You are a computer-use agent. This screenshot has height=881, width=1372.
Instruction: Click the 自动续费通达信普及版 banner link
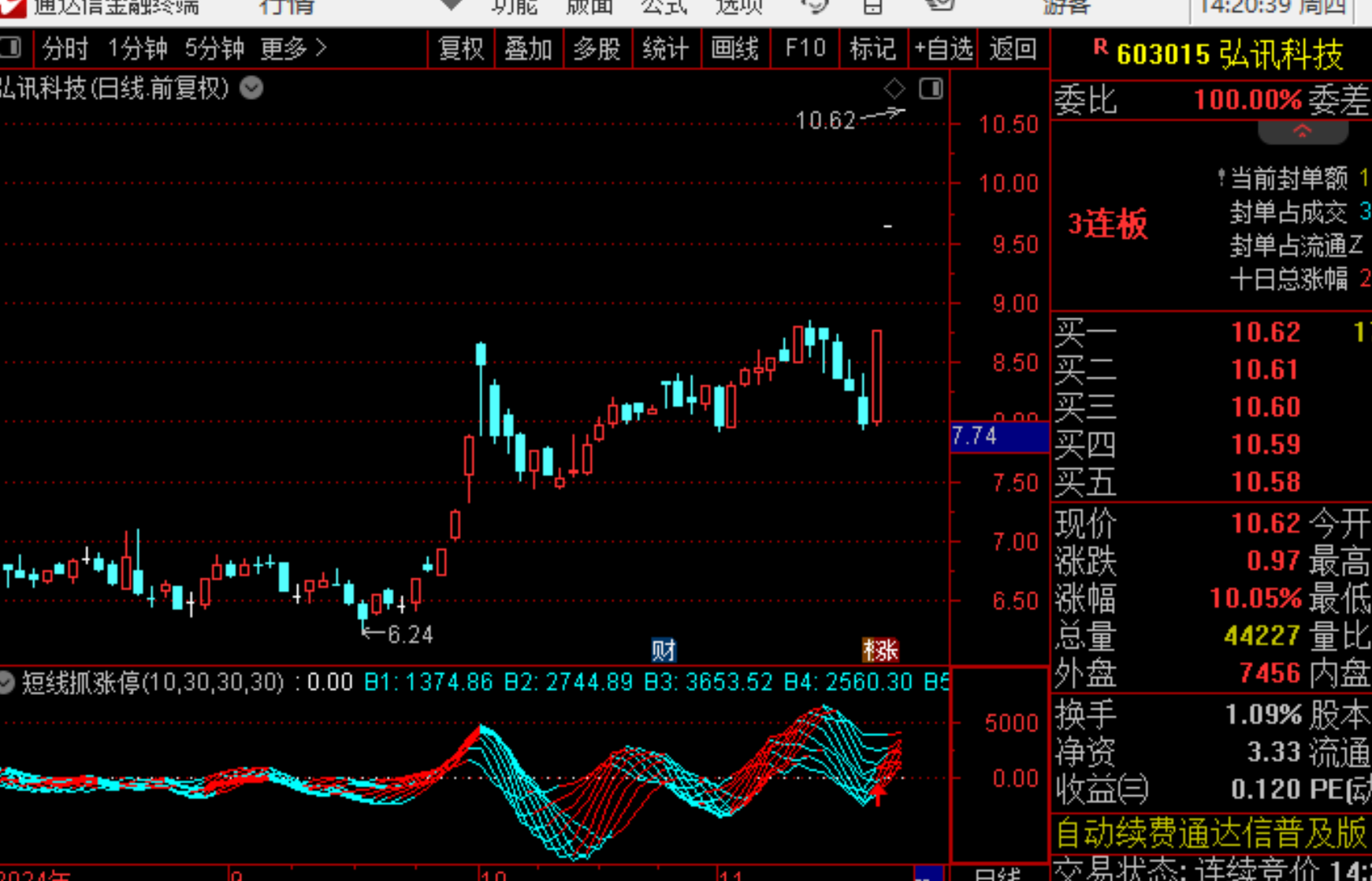(x=1210, y=832)
